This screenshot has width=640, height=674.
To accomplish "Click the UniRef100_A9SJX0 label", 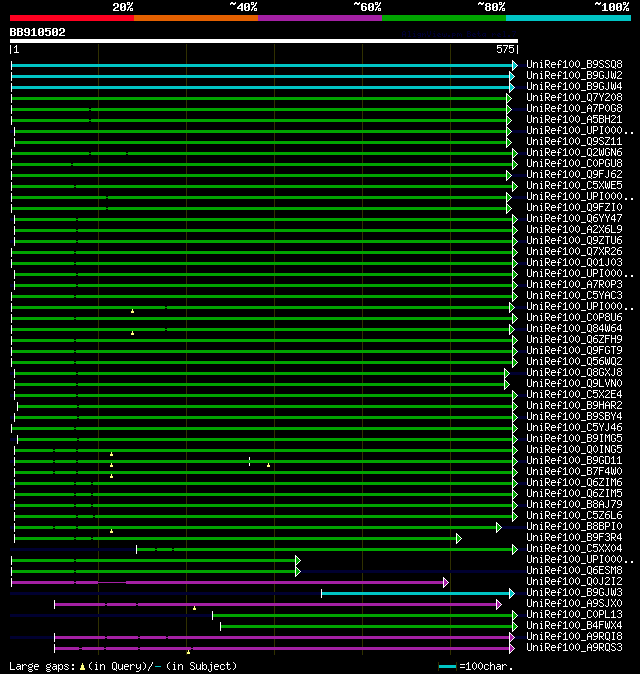I will point(574,604).
